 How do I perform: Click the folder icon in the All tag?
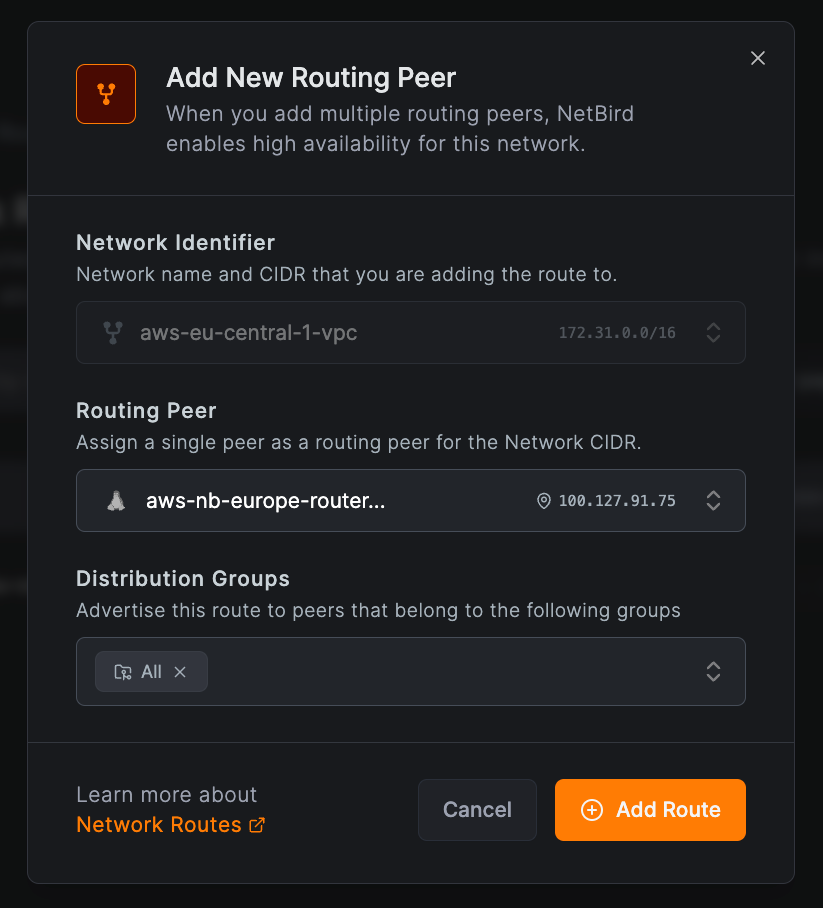click(x=122, y=672)
